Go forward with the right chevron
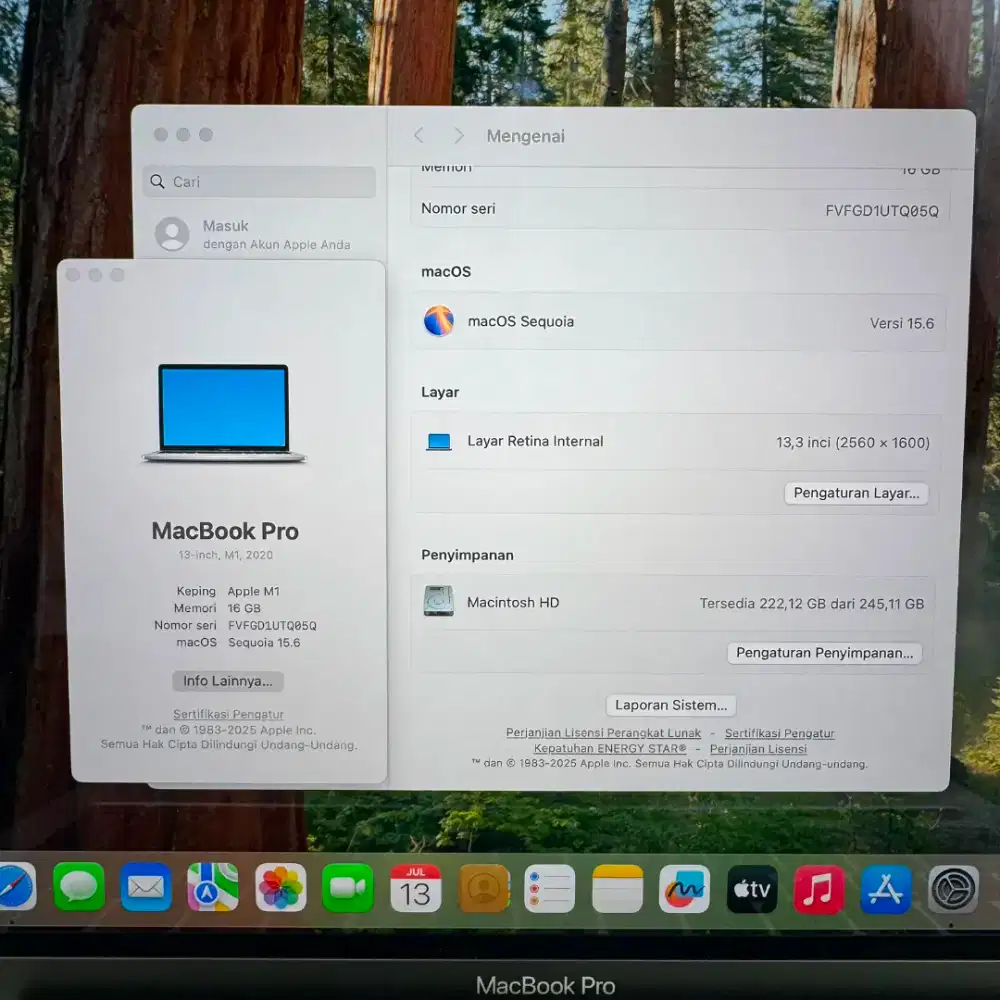 [x=458, y=135]
